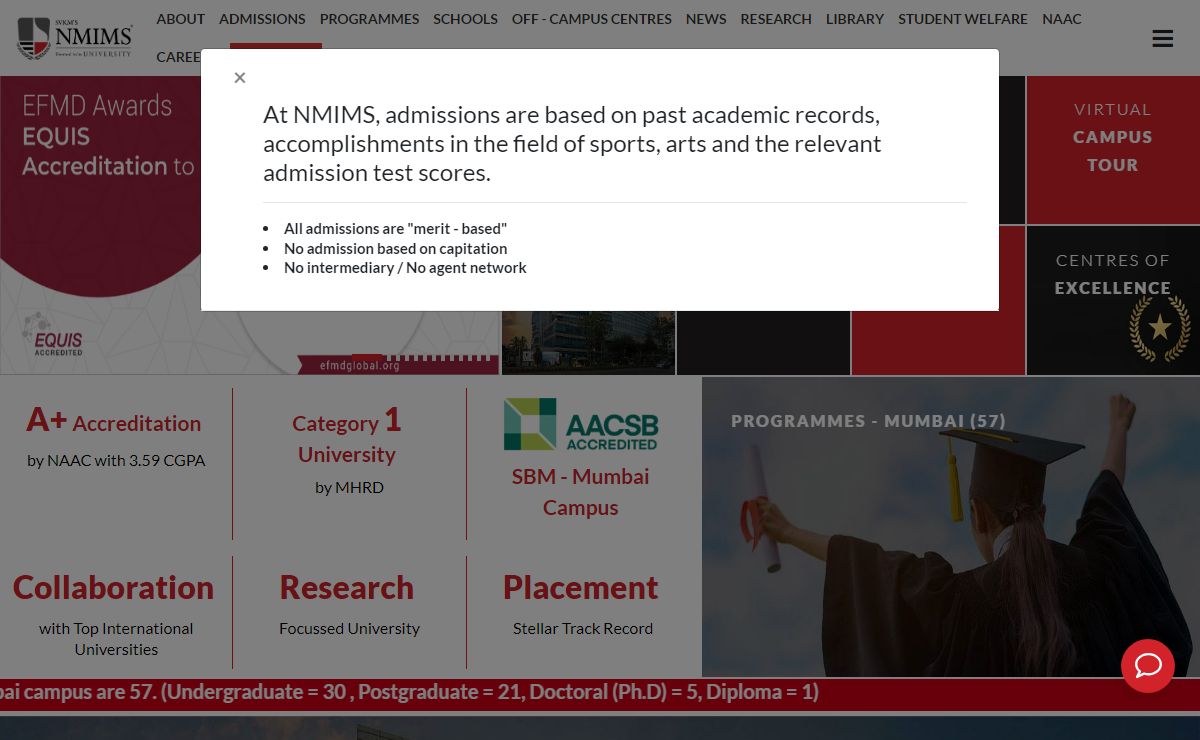Open the NAAC menu item

coord(1062,19)
